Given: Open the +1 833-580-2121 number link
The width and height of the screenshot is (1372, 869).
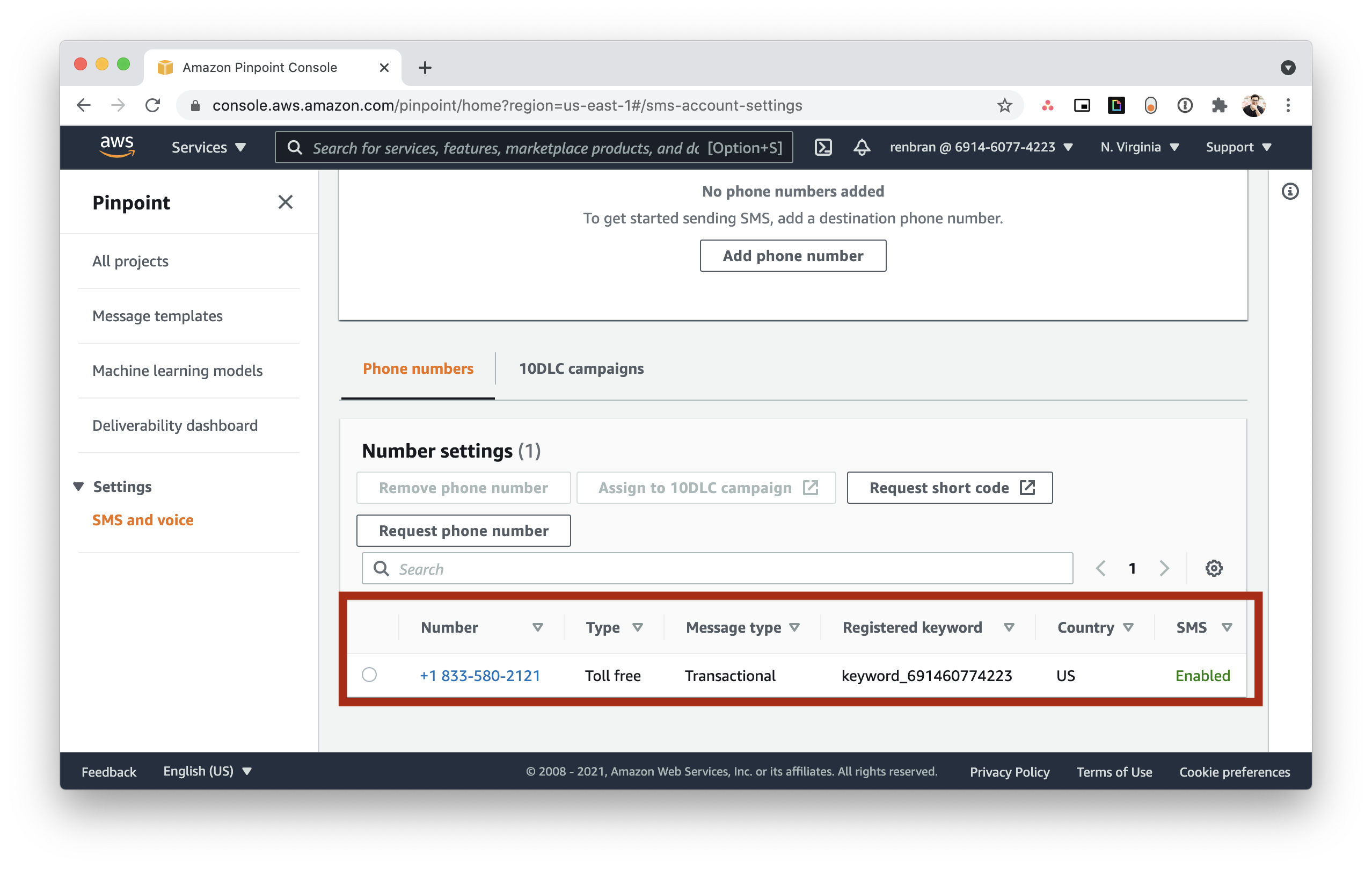Looking at the screenshot, I should point(480,675).
